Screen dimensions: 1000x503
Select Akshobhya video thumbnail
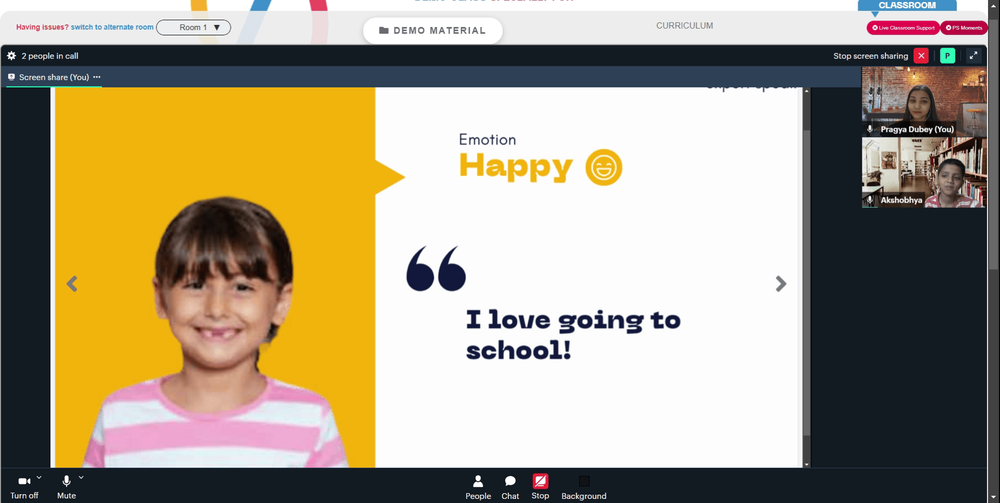[x=923, y=173]
